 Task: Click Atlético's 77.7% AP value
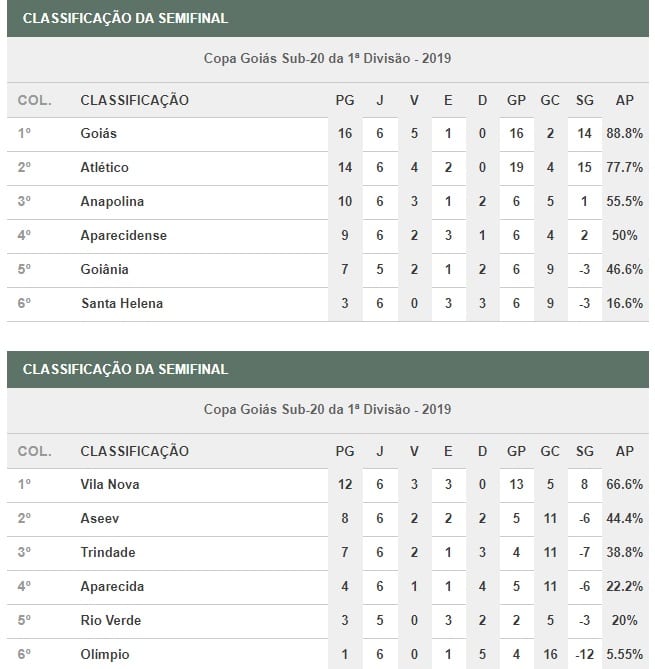[x=624, y=167]
